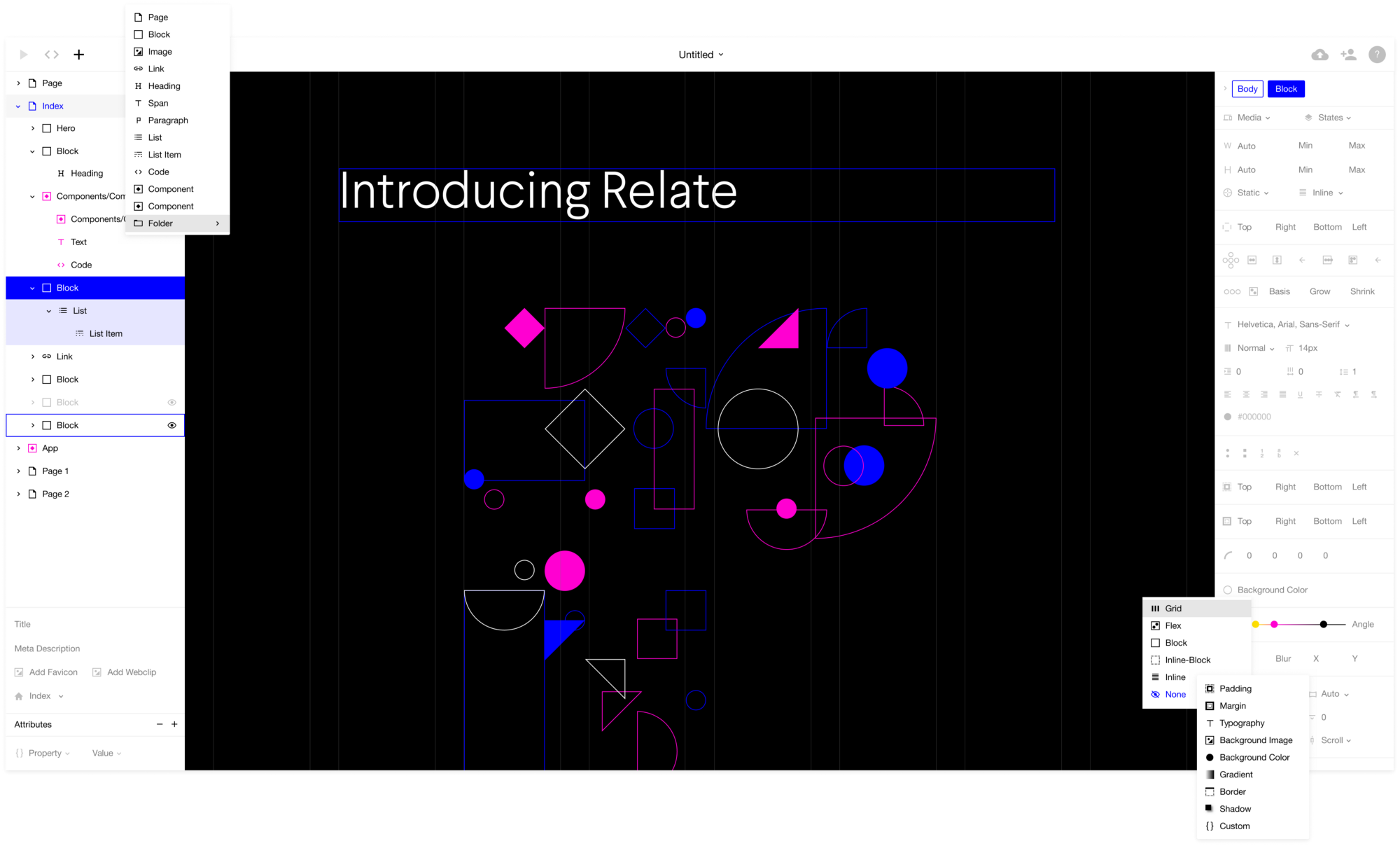Click the center text alignment icon
Image resolution: width=1400 pixels, height=846 pixels.
pos(1246,394)
